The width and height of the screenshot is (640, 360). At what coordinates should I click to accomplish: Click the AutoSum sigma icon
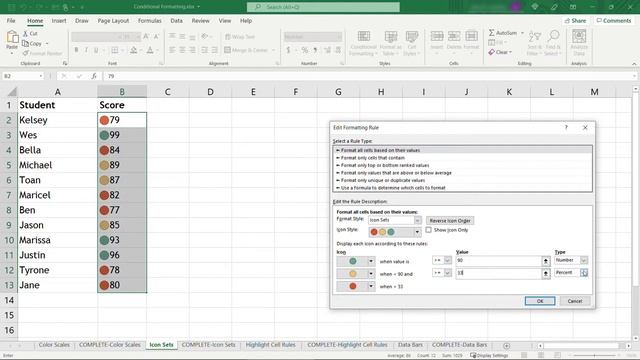491,33
